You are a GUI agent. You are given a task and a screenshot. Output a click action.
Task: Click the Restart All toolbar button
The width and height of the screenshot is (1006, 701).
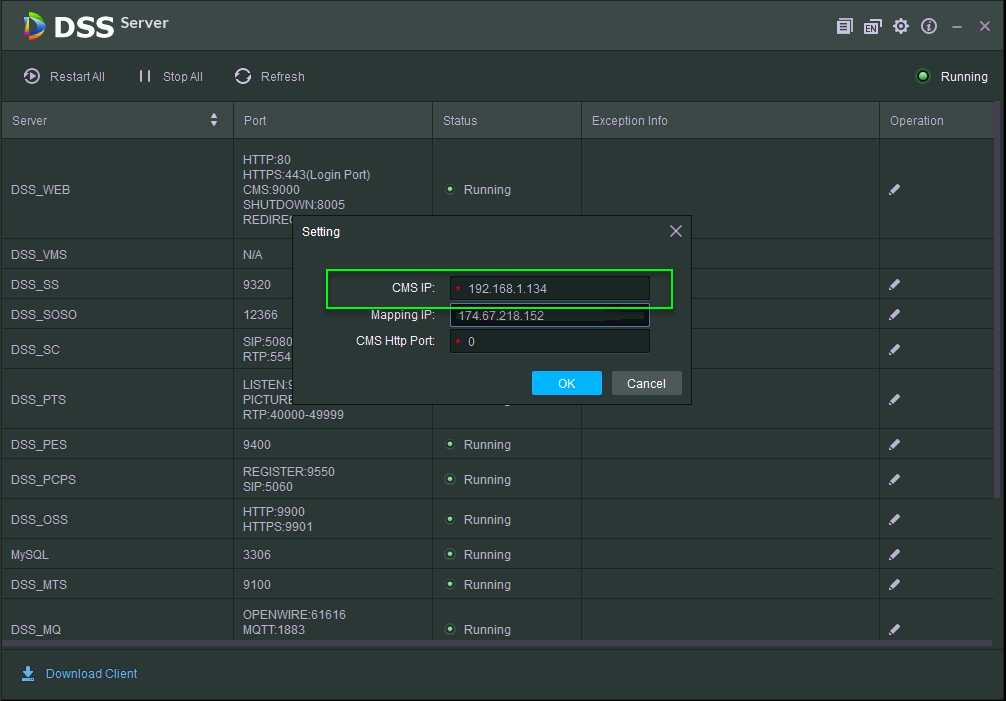pos(65,77)
